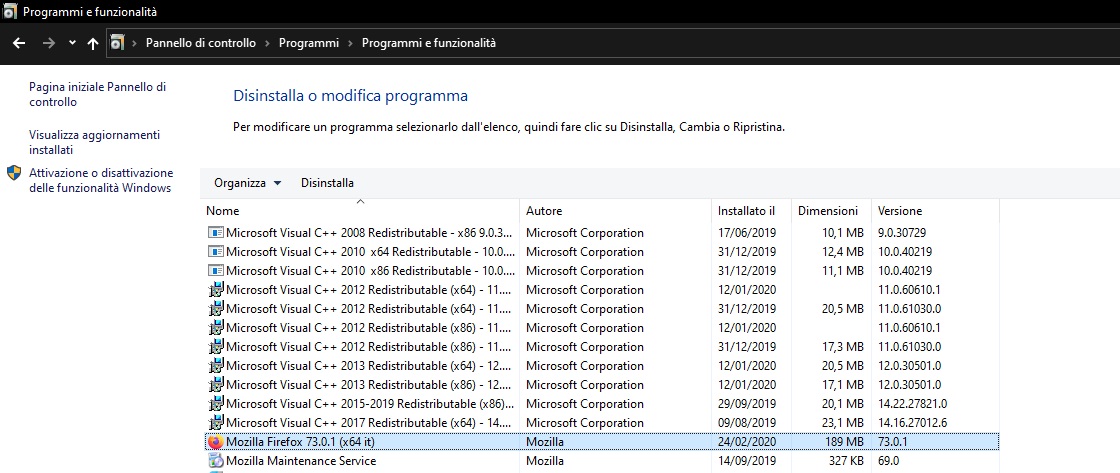Image resolution: width=1120 pixels, height=473 pixels.
Task: Open the recent locations dropdown arrow
Action: coord(72,43)
